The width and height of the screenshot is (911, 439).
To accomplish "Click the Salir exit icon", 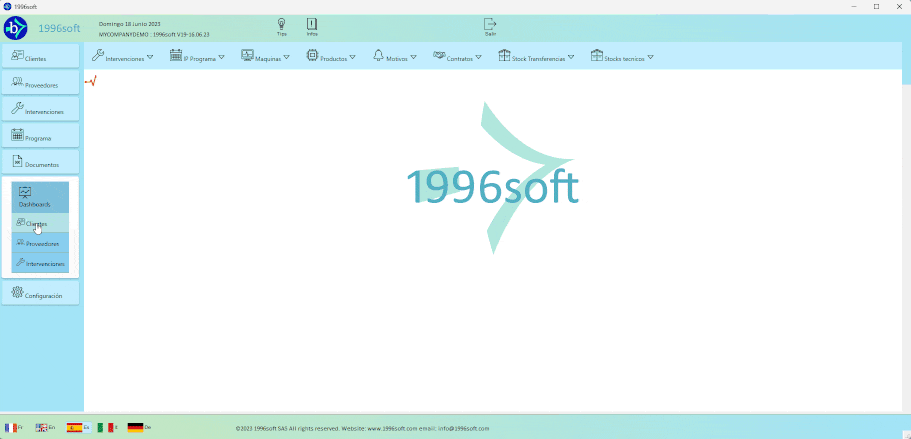I will [x=490, y=27].
